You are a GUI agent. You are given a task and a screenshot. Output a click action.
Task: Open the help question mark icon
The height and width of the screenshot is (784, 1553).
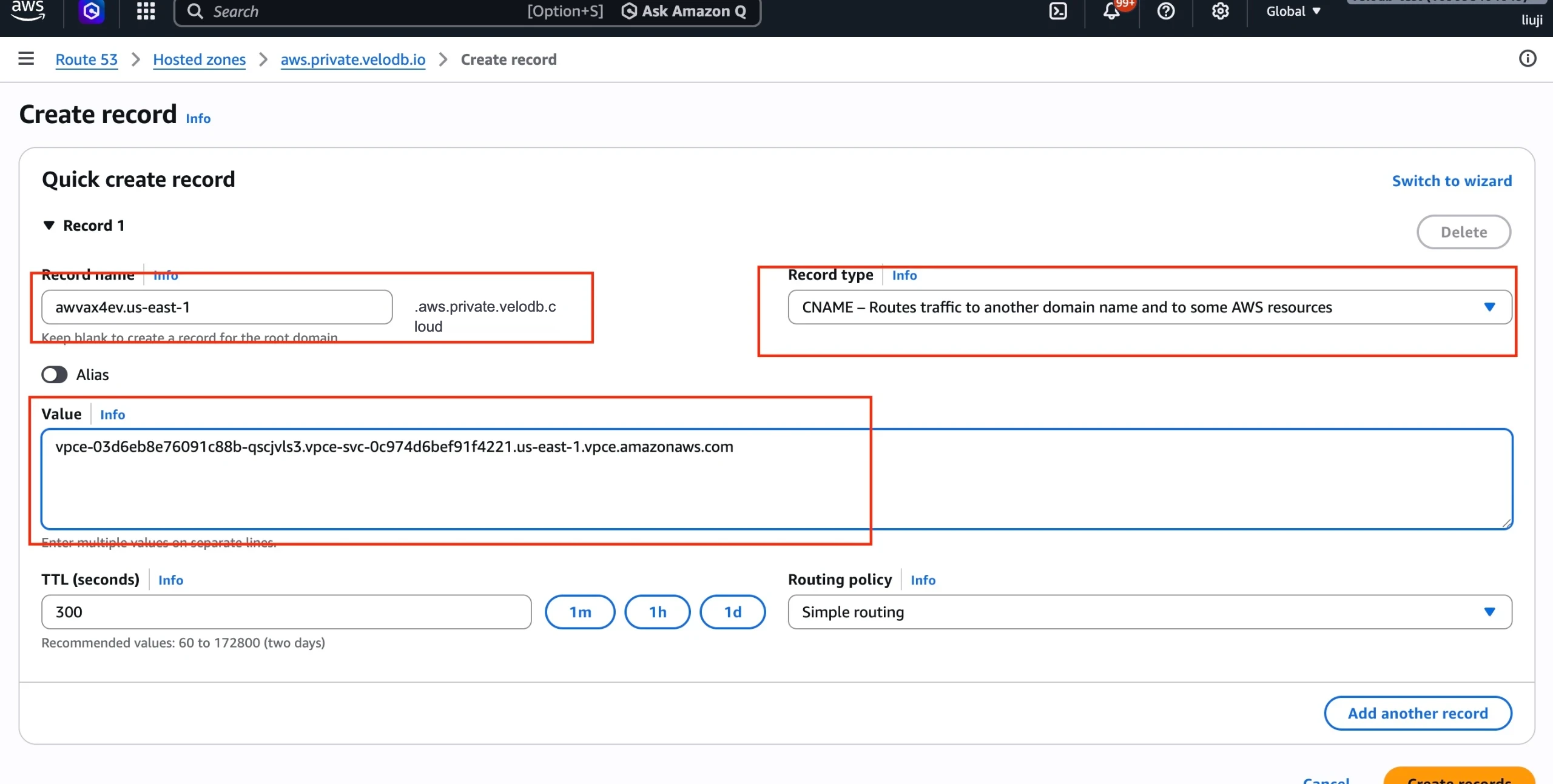click(1166, 11)
